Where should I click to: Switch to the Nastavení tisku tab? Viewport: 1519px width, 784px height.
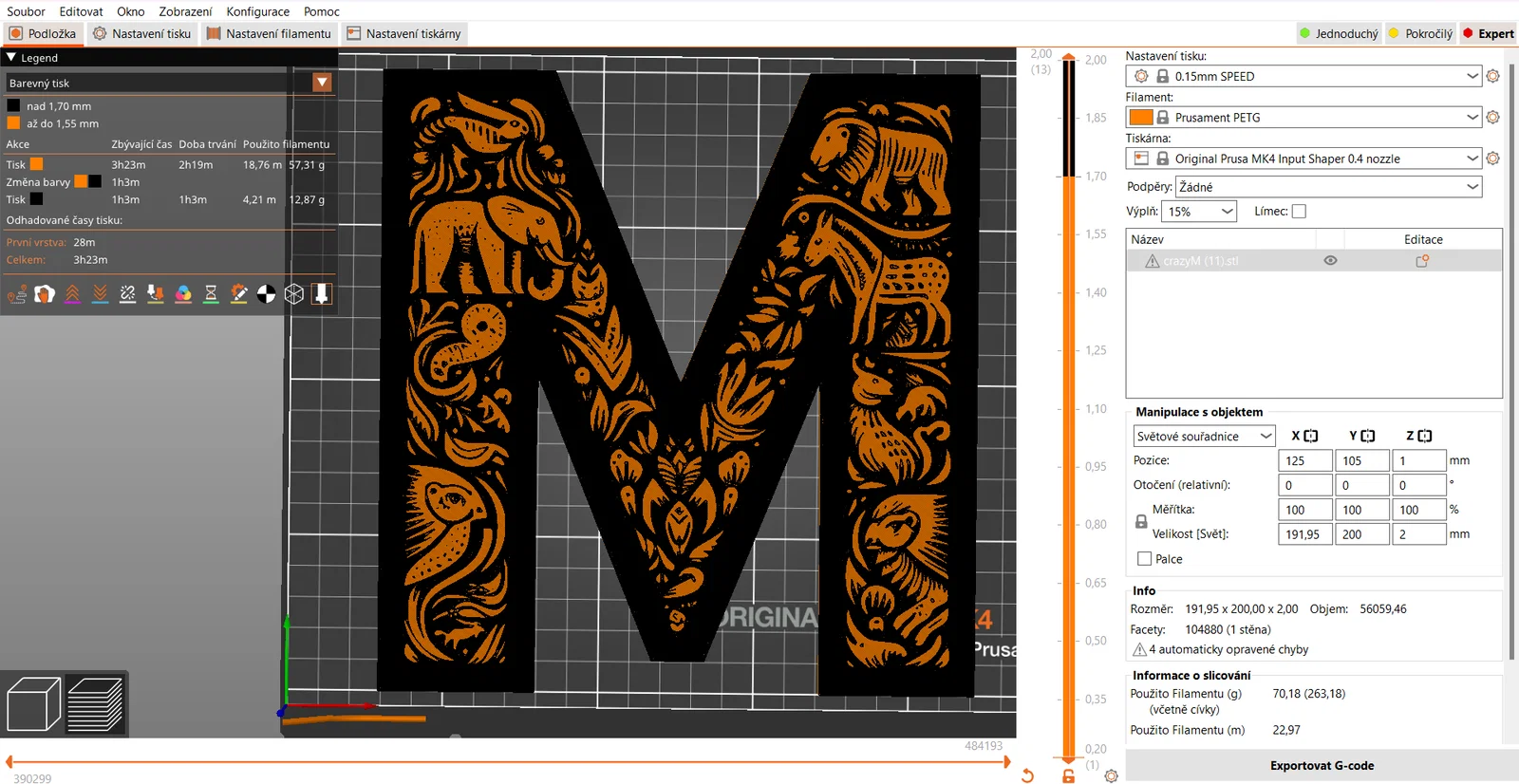[x=142, y=33]
